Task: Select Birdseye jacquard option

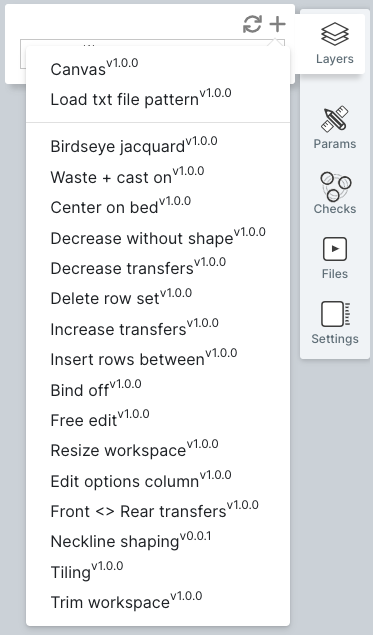Action: [158, 145]
